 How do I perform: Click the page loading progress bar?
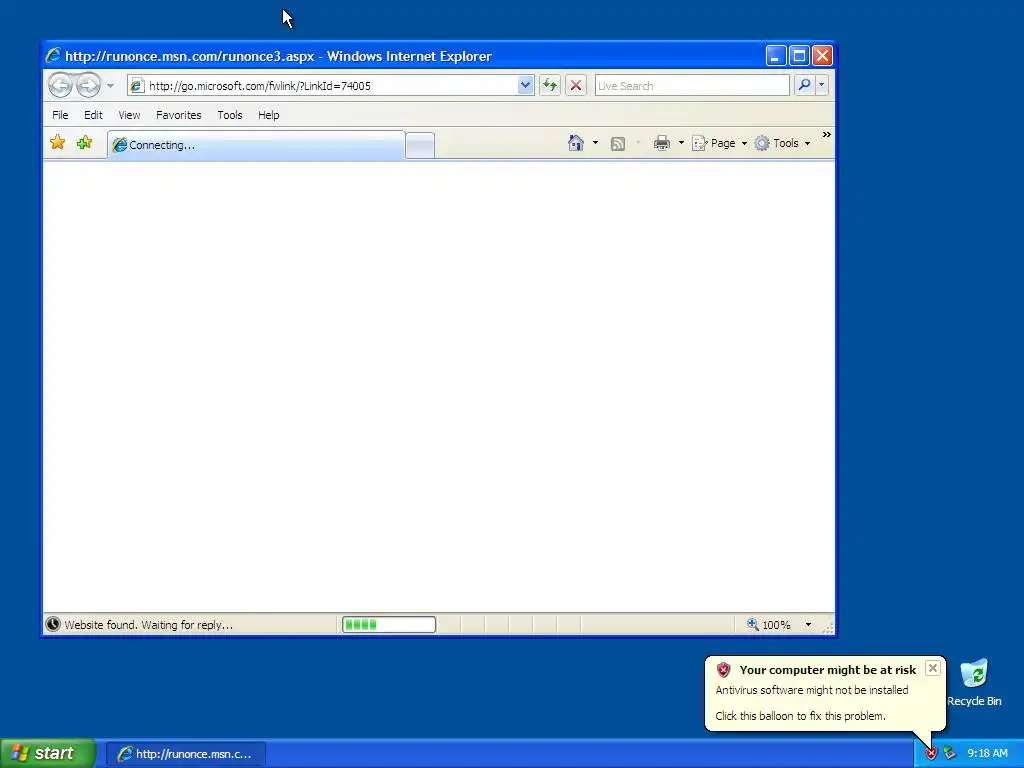[x=389, y=625]
